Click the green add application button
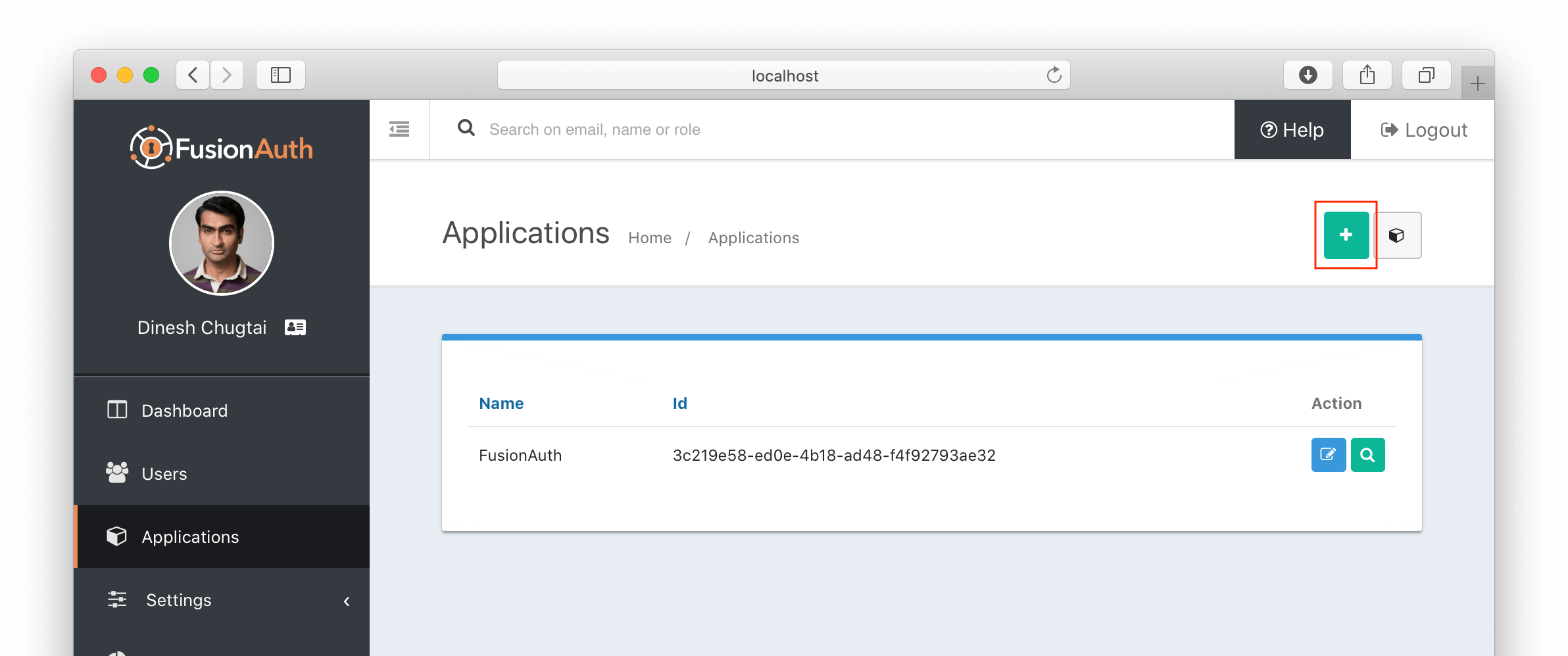1568x656 pixels. (1345, 235)
